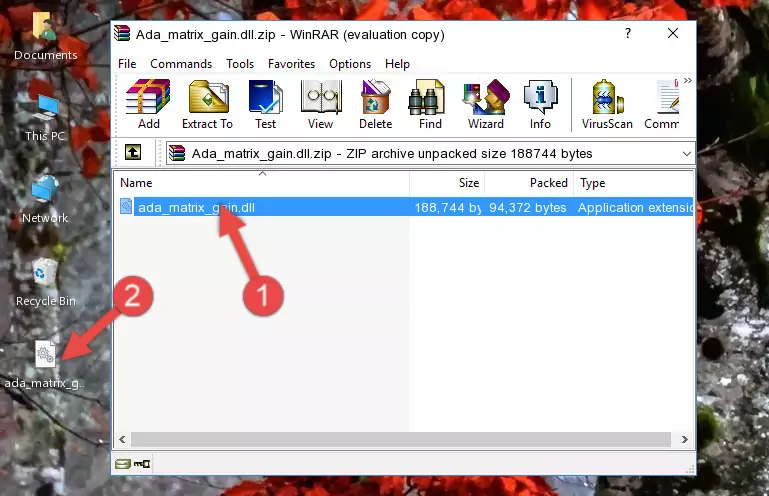The height and width of the screenshot is (496, 769).
Task: Click the Extract To toolbar icon
Action: click(x=207, y=104)
